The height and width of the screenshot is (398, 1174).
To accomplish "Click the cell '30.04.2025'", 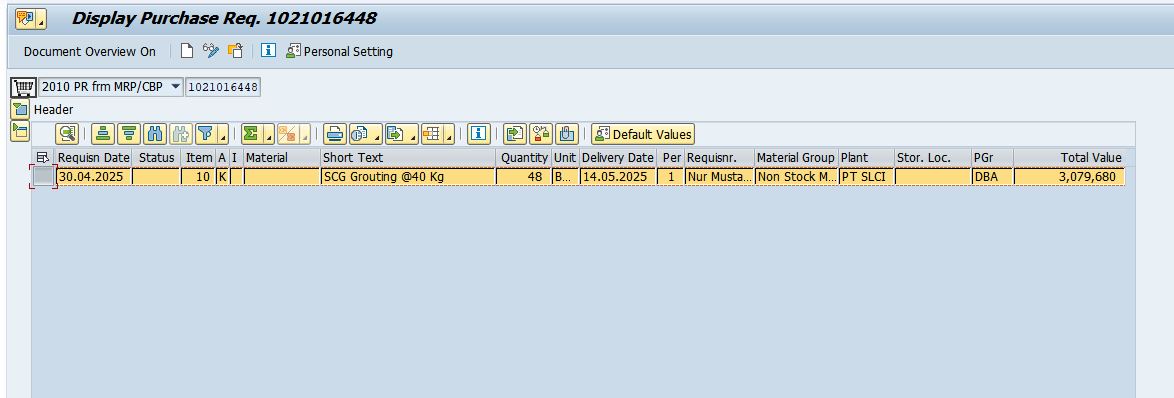I will point(94,177).
